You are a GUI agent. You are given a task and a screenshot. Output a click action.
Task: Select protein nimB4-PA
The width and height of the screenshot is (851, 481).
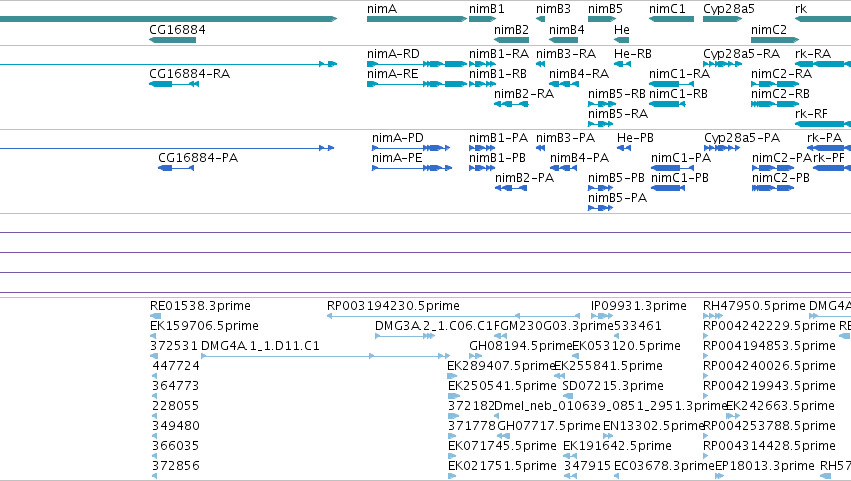point(563,168)
